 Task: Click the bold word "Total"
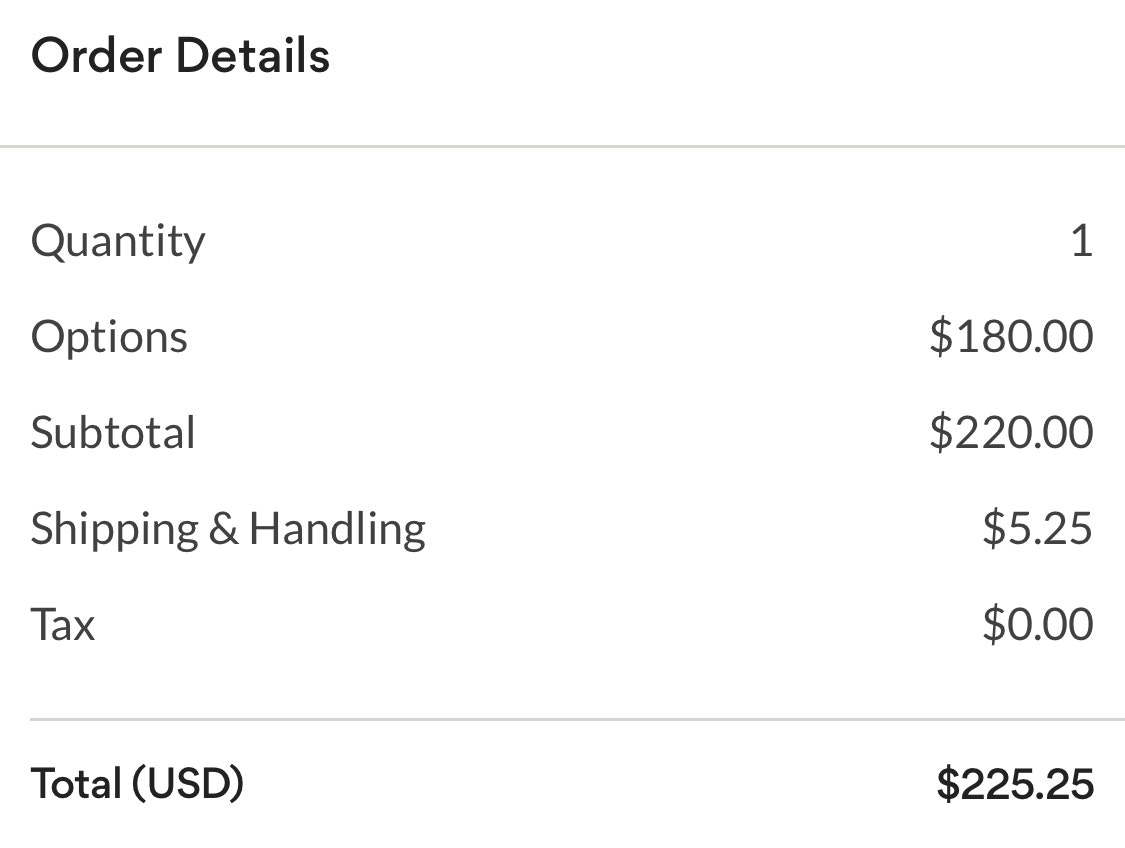(x=75, y=783)
